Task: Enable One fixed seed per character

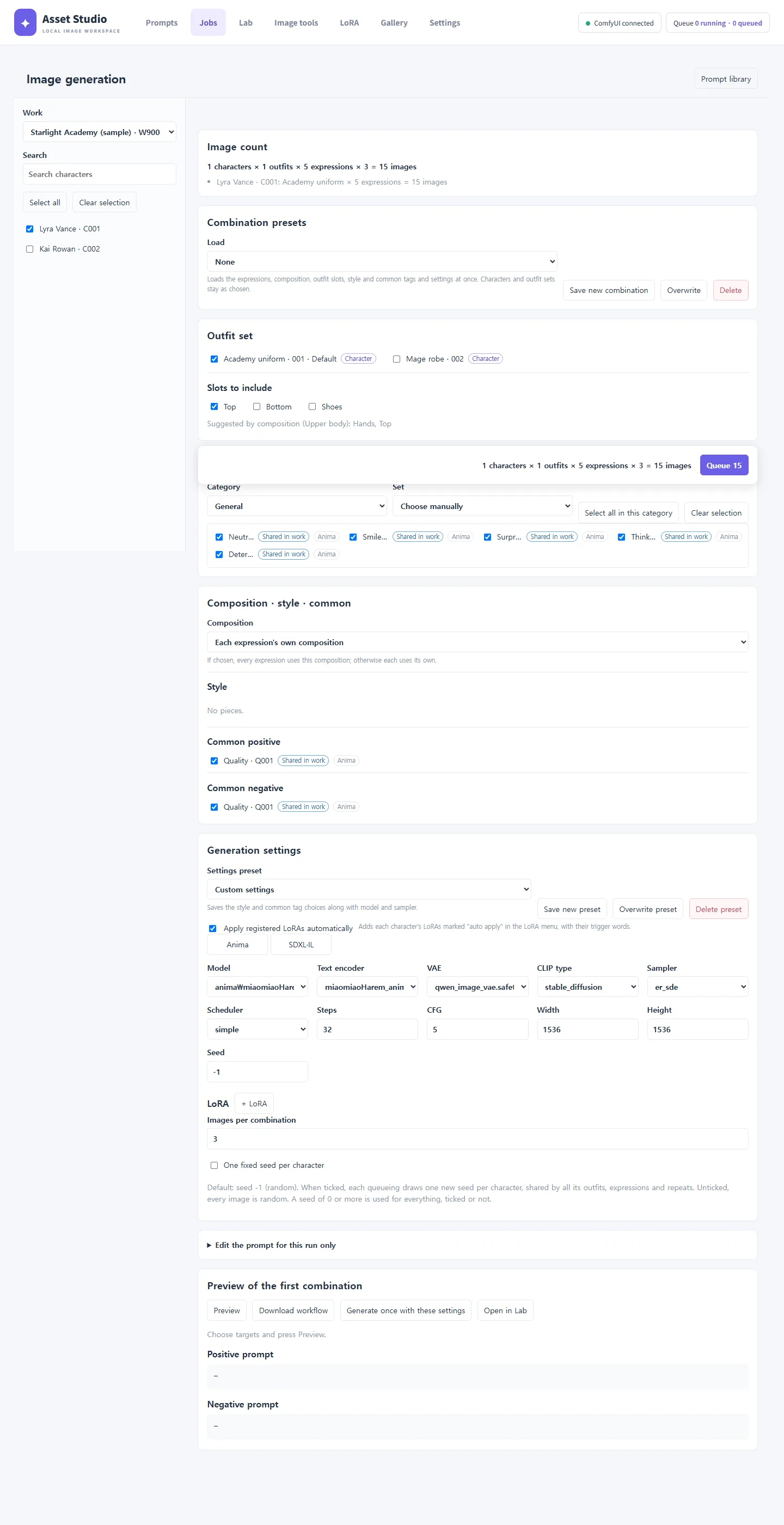Action: tap(215, 1165)
